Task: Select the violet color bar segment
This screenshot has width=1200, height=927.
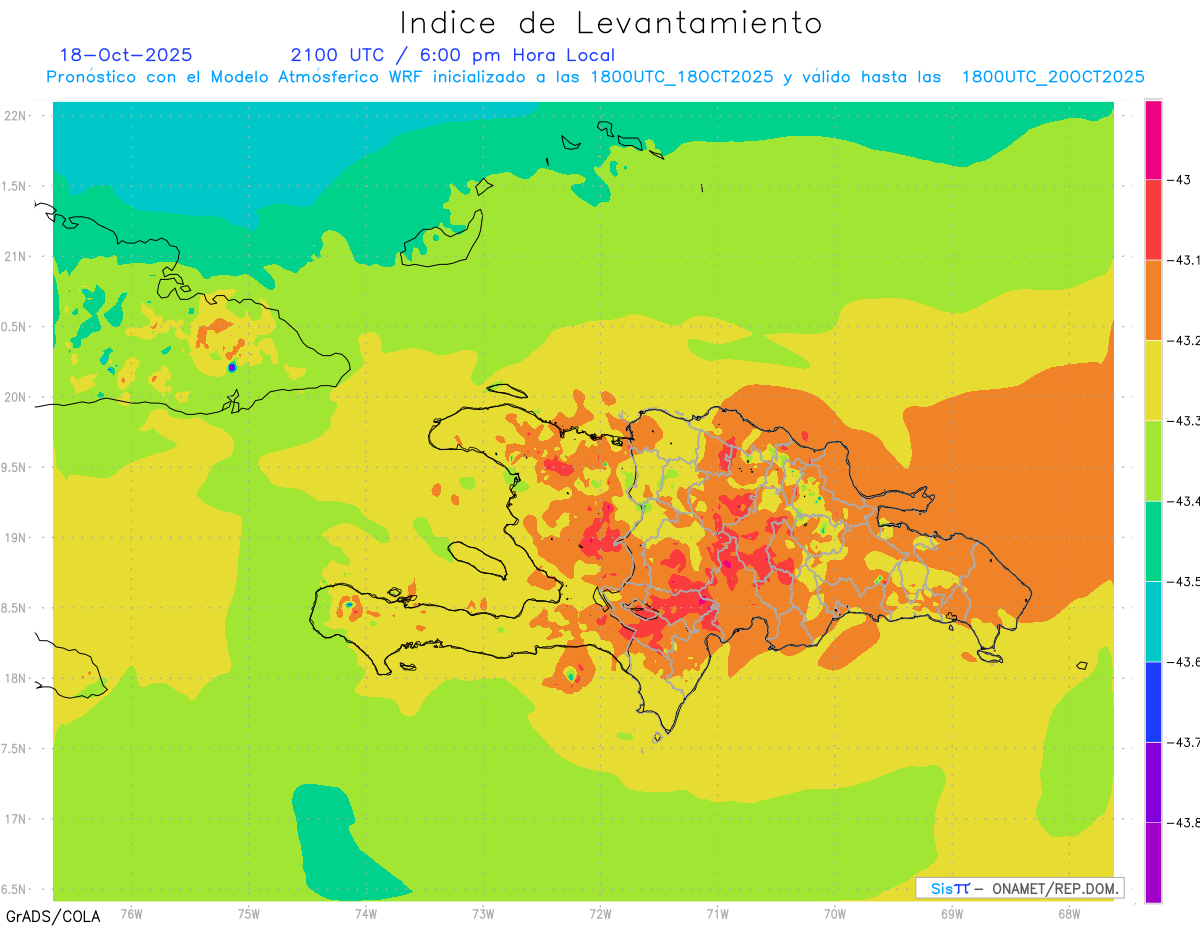Action: pyautogui.click(x=1153, y=782)
